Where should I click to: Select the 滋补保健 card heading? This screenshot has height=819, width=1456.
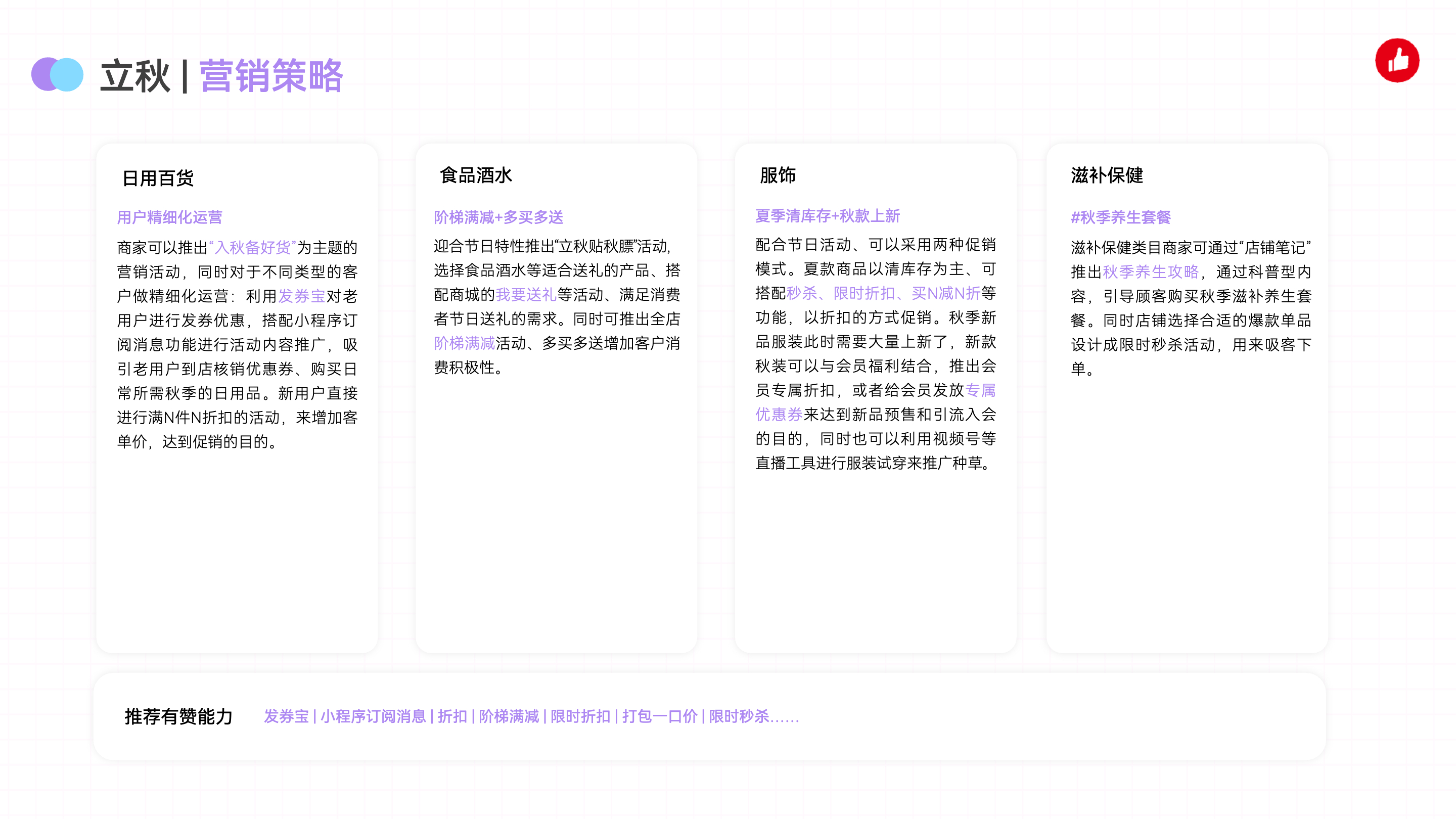click(x=1107, y=175)
